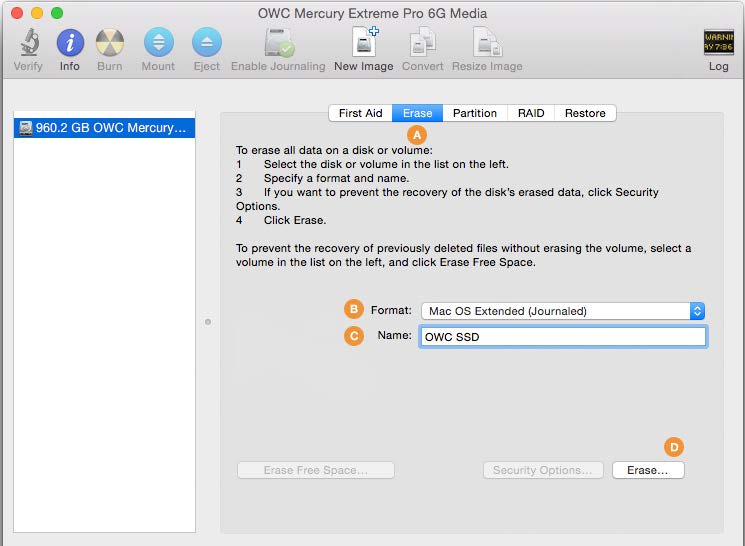This screenshot has height=546, width=745.
Task: Click the Resize Image icon
Action: (487, 42)
